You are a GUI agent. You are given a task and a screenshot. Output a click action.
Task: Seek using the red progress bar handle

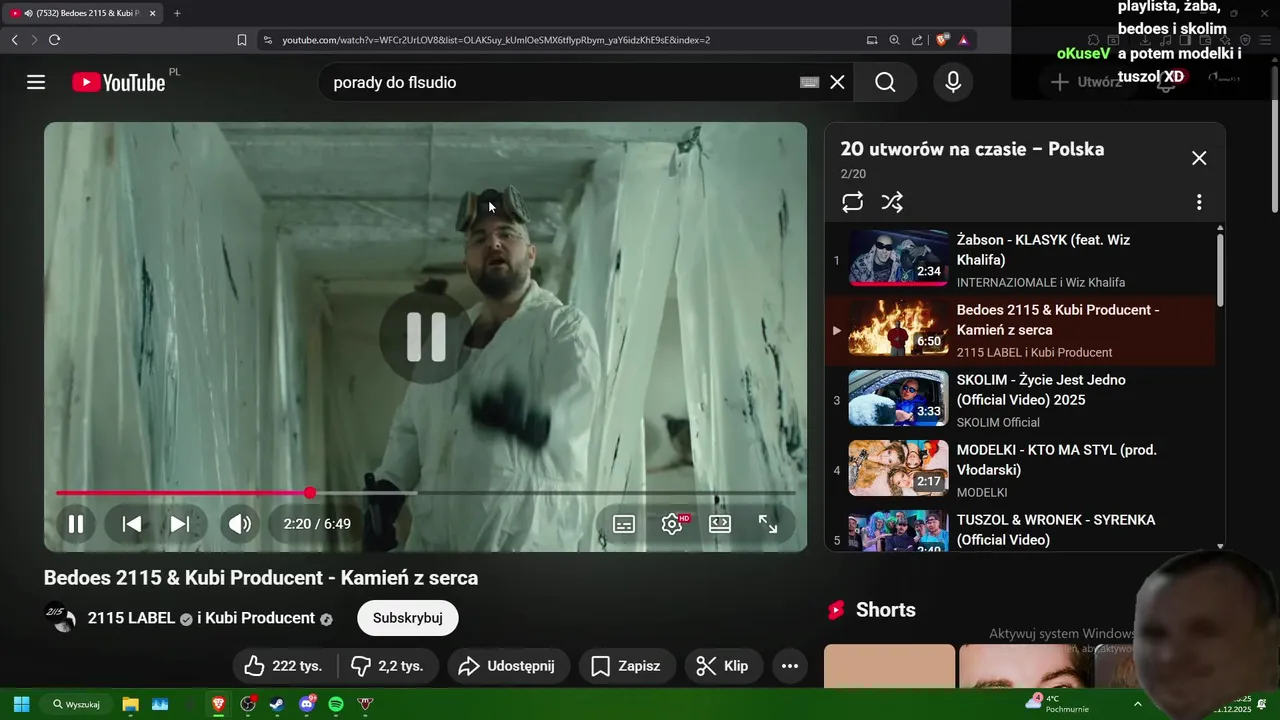click(310, 493)
